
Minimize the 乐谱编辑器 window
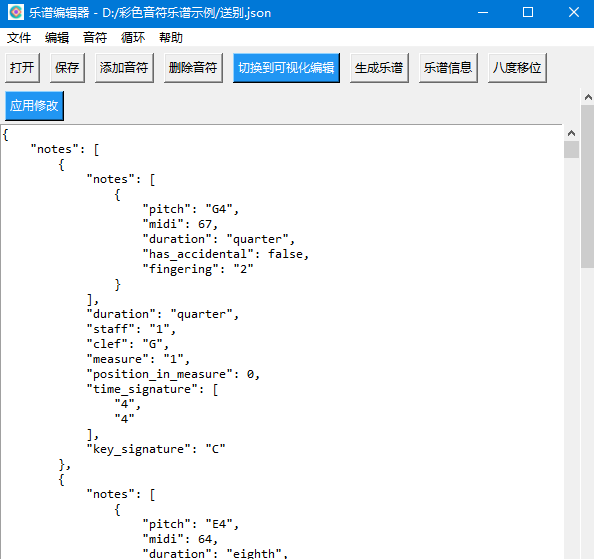[x=483, y=12]
